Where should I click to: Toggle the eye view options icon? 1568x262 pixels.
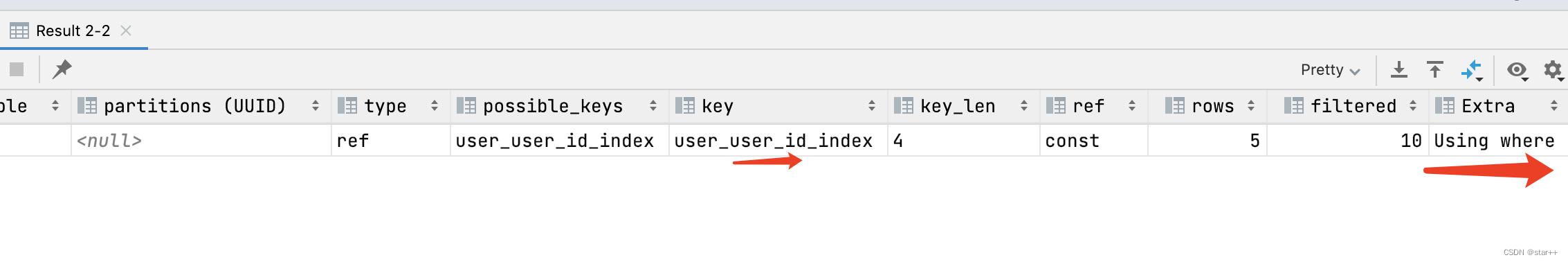(1517, 70)
